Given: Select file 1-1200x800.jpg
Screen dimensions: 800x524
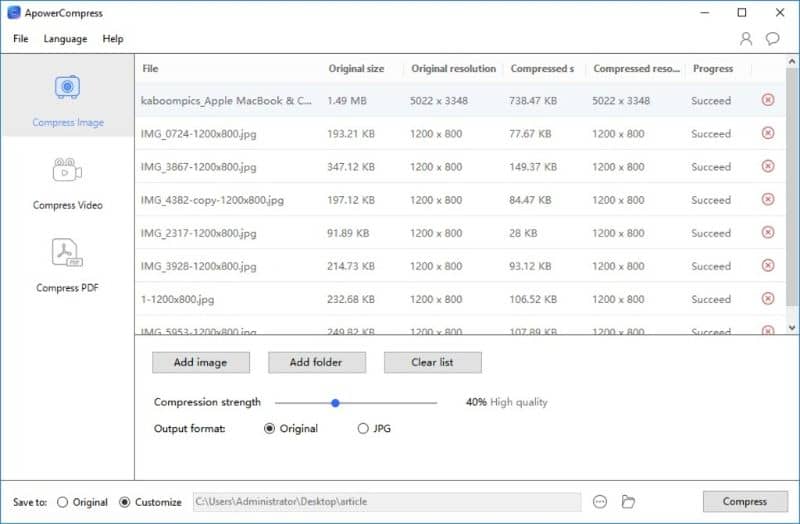Looking at the screenshot, I should (178, 300).
